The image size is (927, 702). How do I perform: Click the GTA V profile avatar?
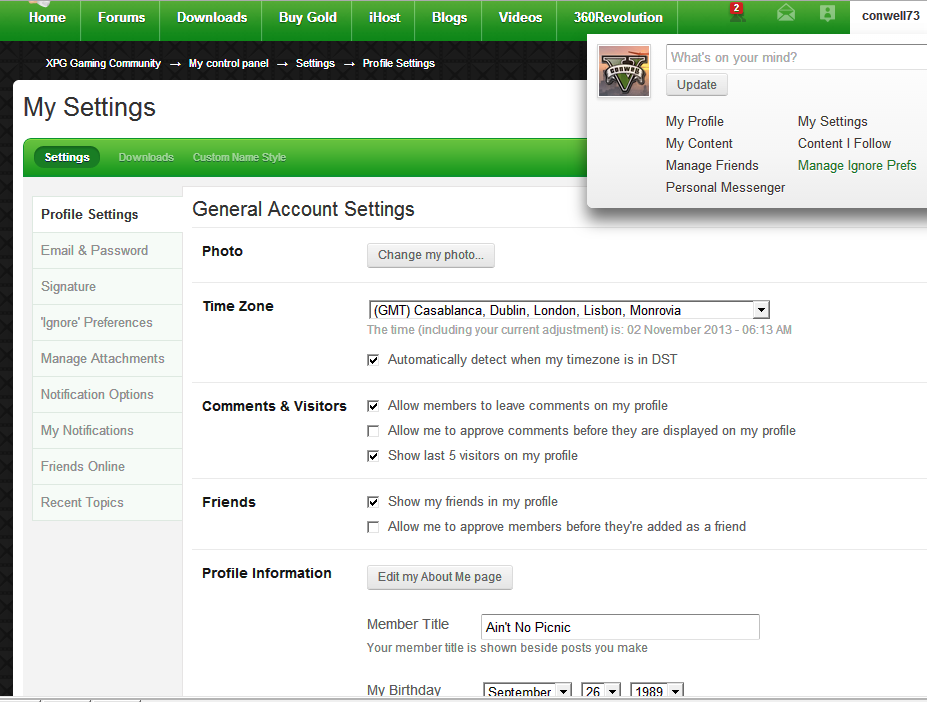pyautogui.click(x=624, y=71)
